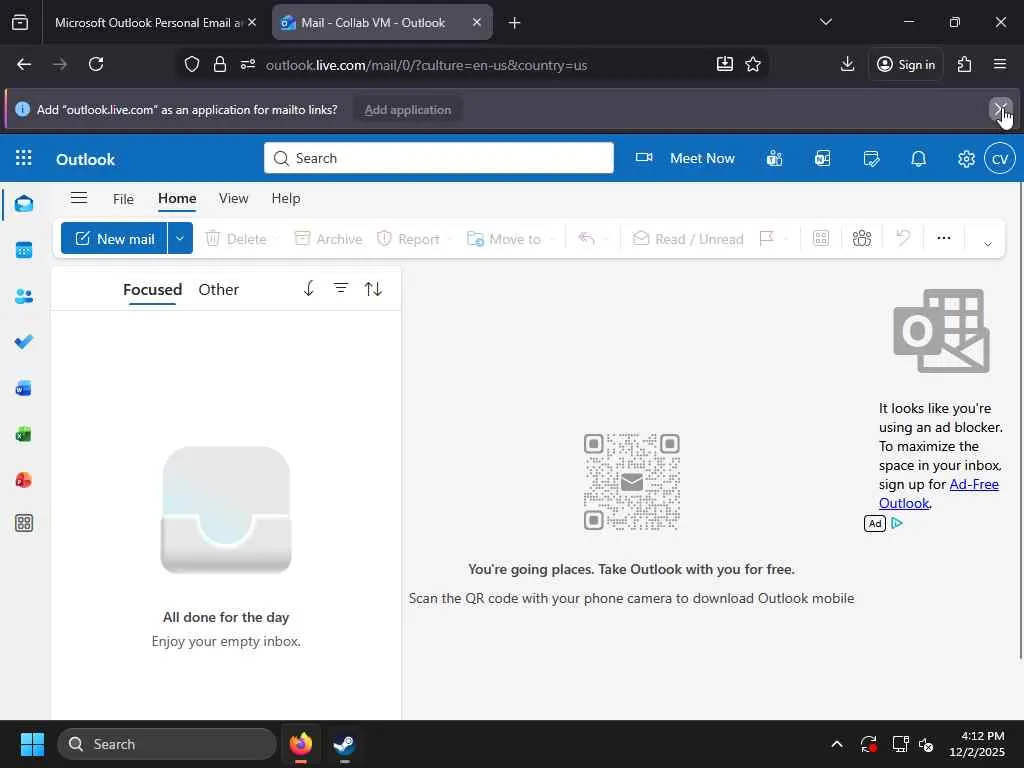Screen dimensions: 1024x768
Task: Open Steam from the taskbar
Action: click(344, 744)
